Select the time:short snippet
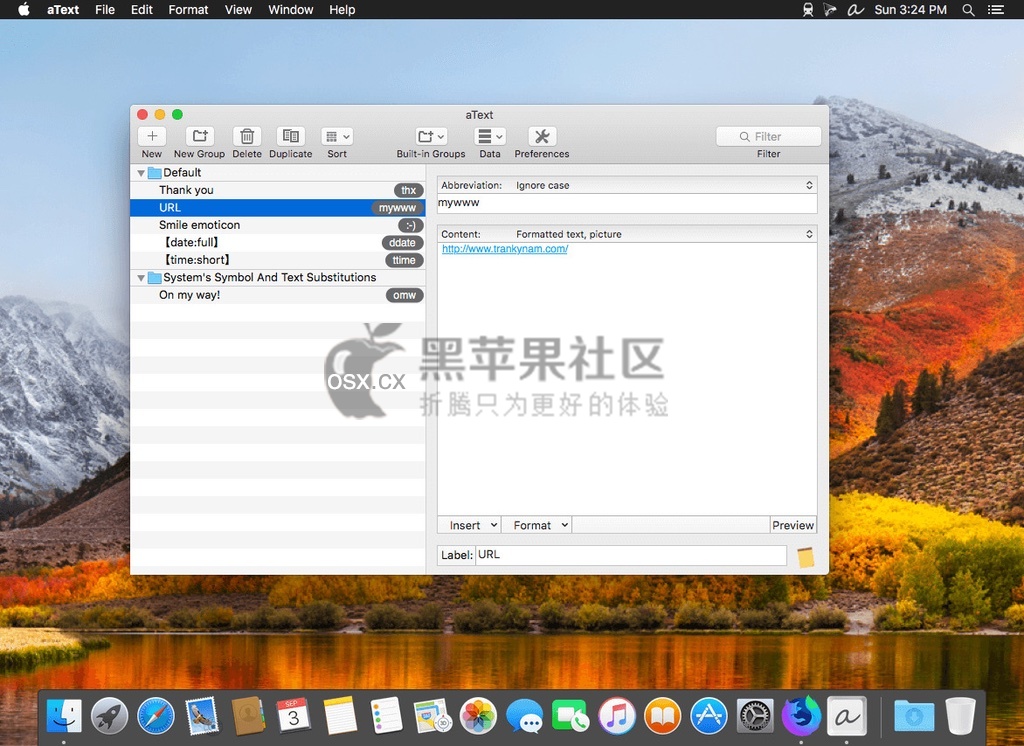Viewport: 1024px width, 746px height. point(278,260)
